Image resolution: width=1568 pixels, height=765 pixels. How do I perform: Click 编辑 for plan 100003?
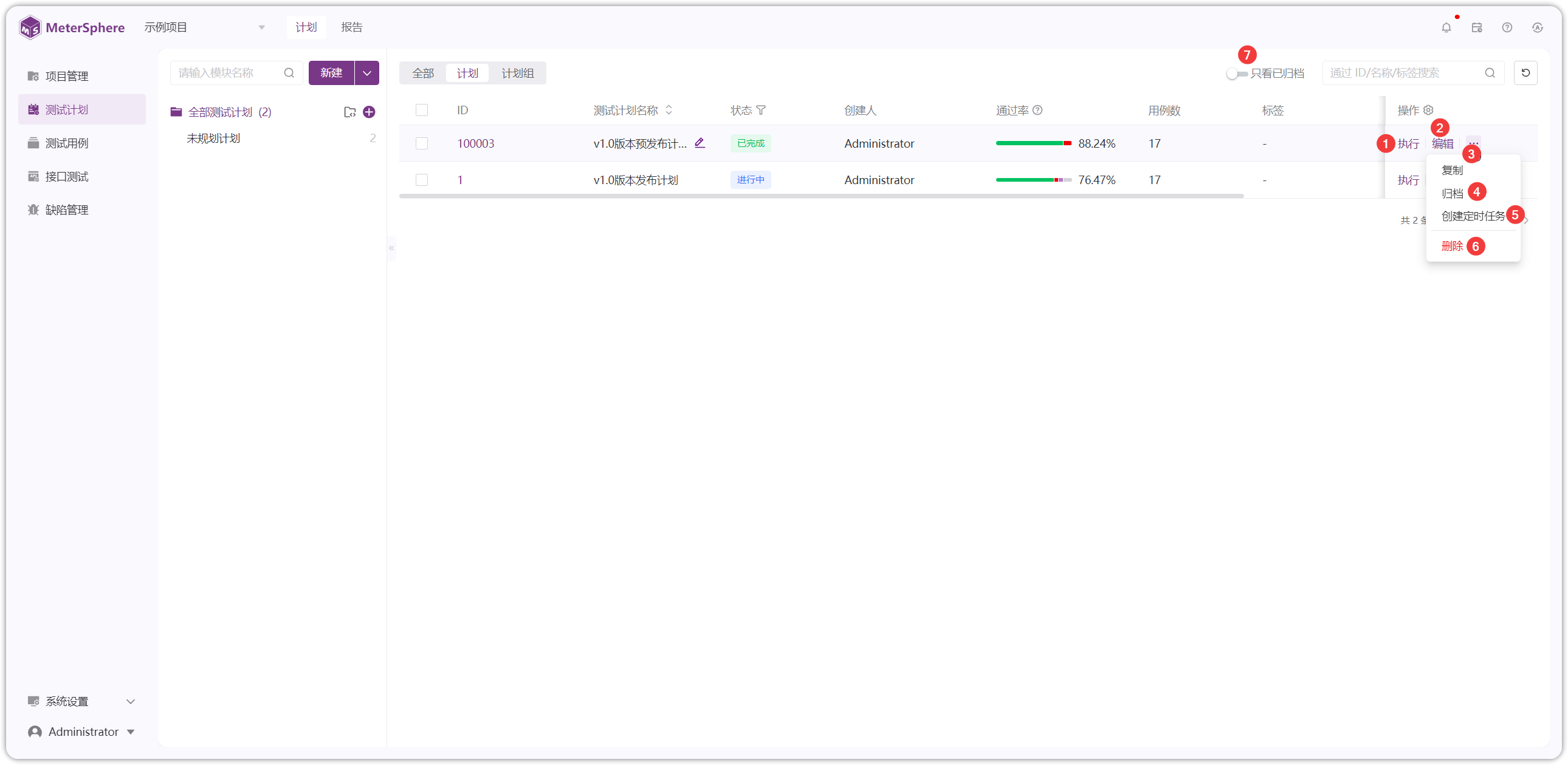click(x=1442, y=143)
